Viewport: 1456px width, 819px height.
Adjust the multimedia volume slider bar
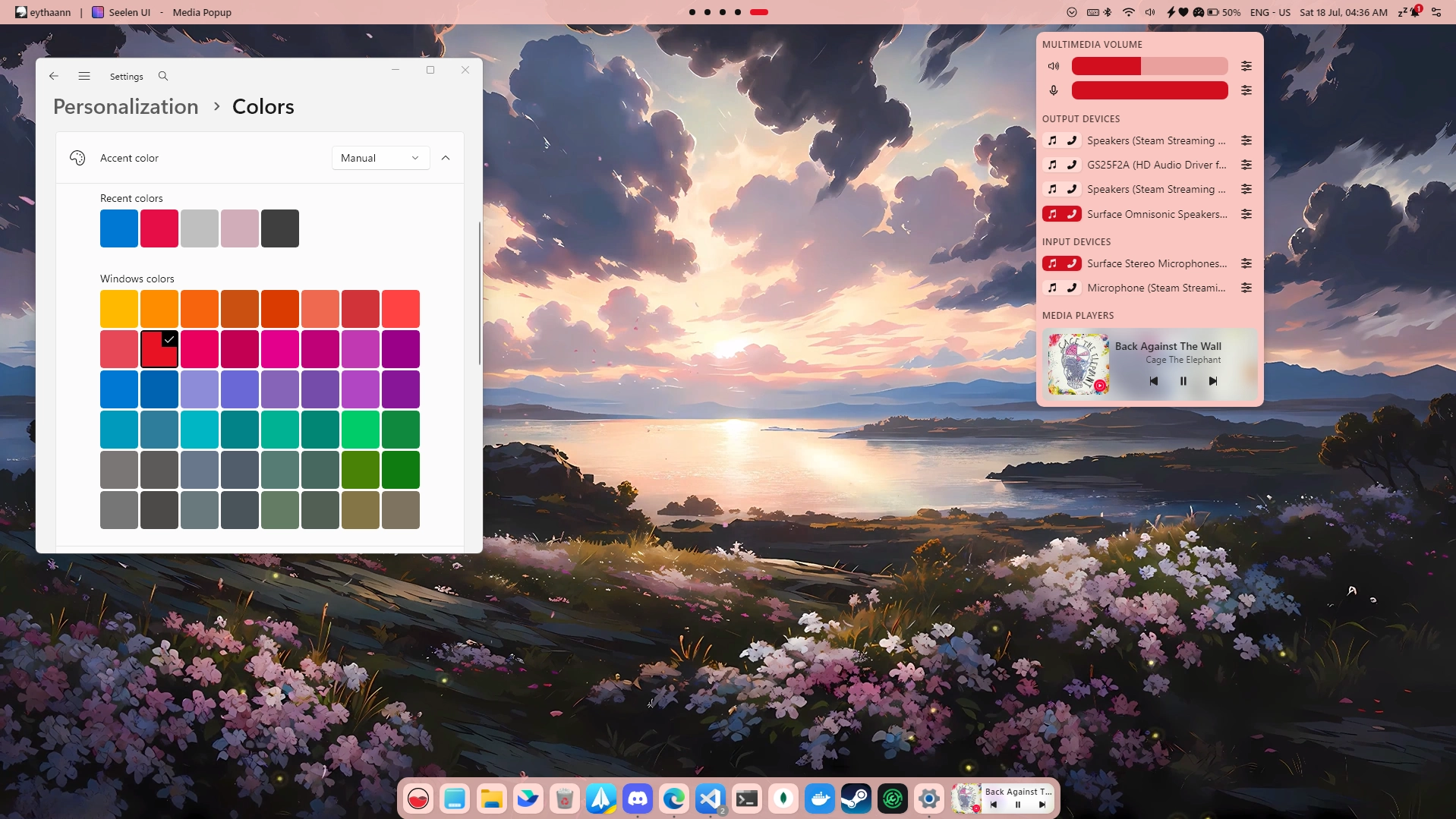tap(1149, 66)
